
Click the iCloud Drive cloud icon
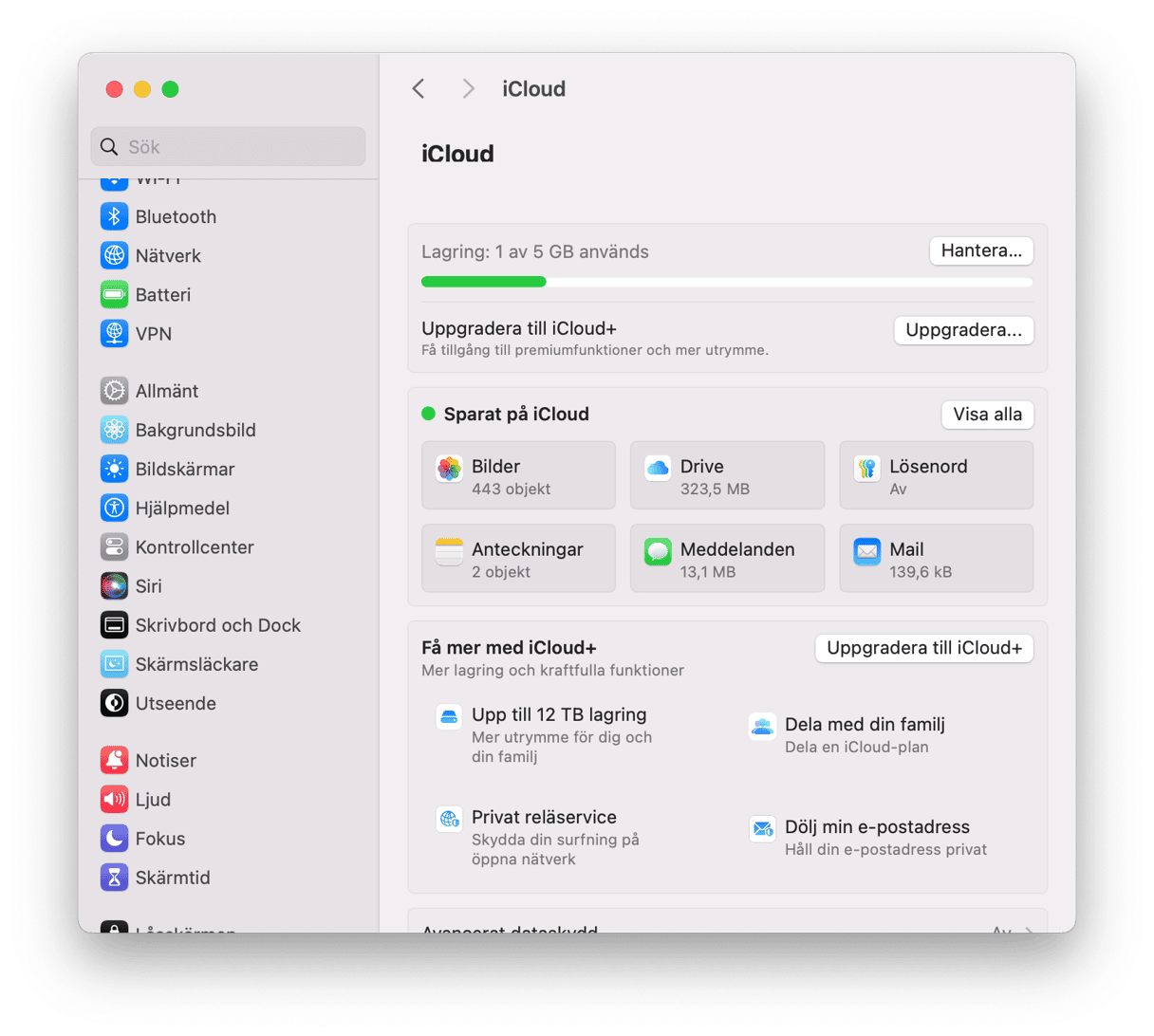[658, 468]
